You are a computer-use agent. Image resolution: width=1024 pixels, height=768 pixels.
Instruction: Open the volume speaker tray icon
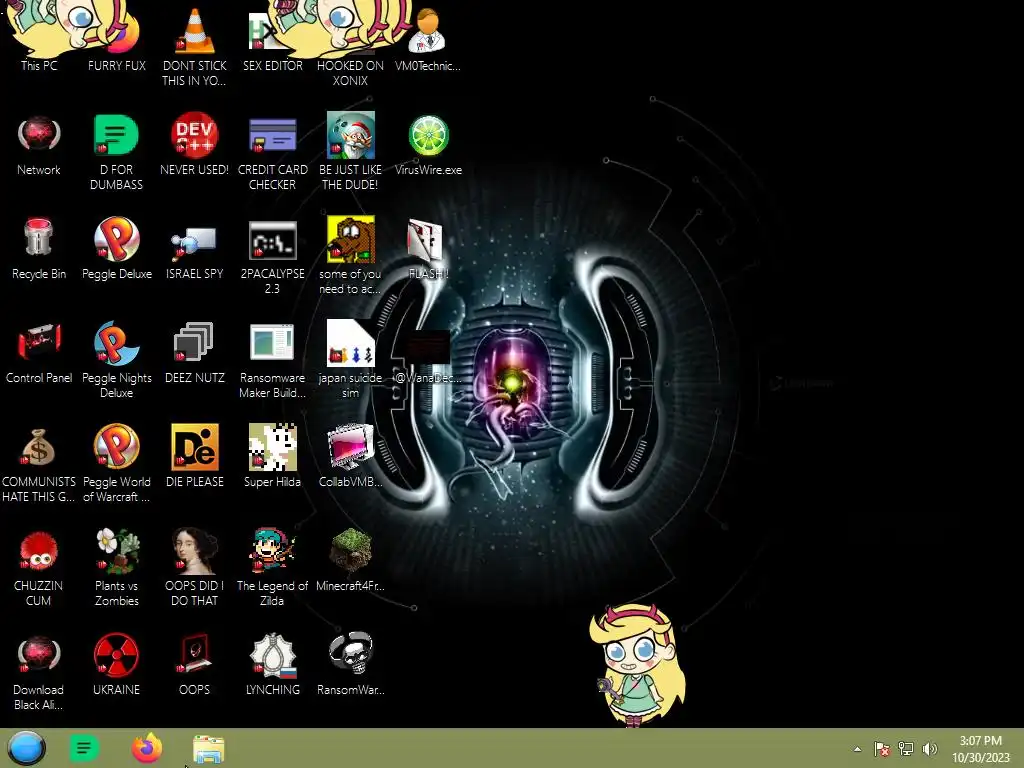click(x=930, y=749)
